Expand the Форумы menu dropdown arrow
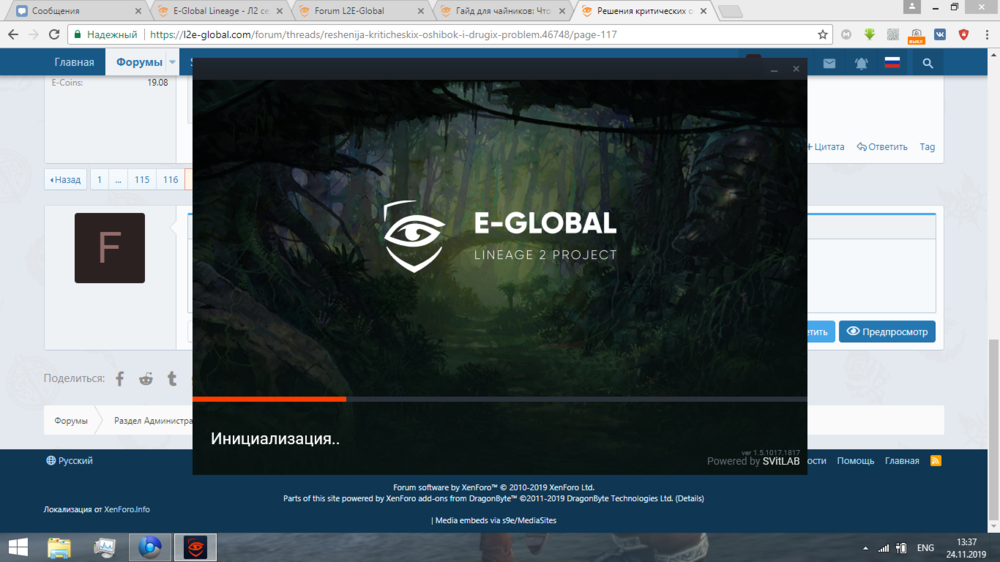Screen dimensions: 1000x562 coord(172,62)
